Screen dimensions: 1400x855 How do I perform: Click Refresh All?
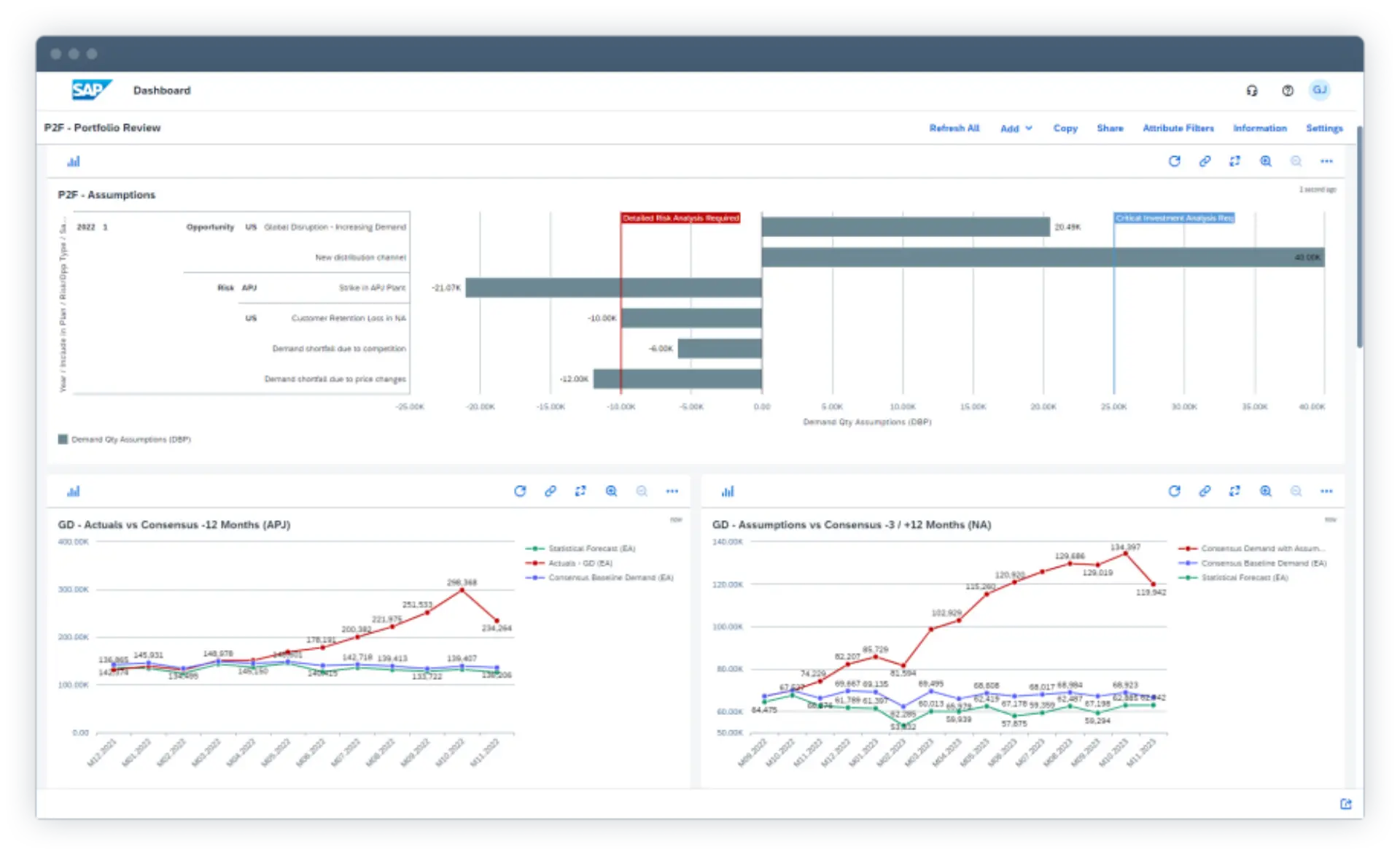pos(954,128)
